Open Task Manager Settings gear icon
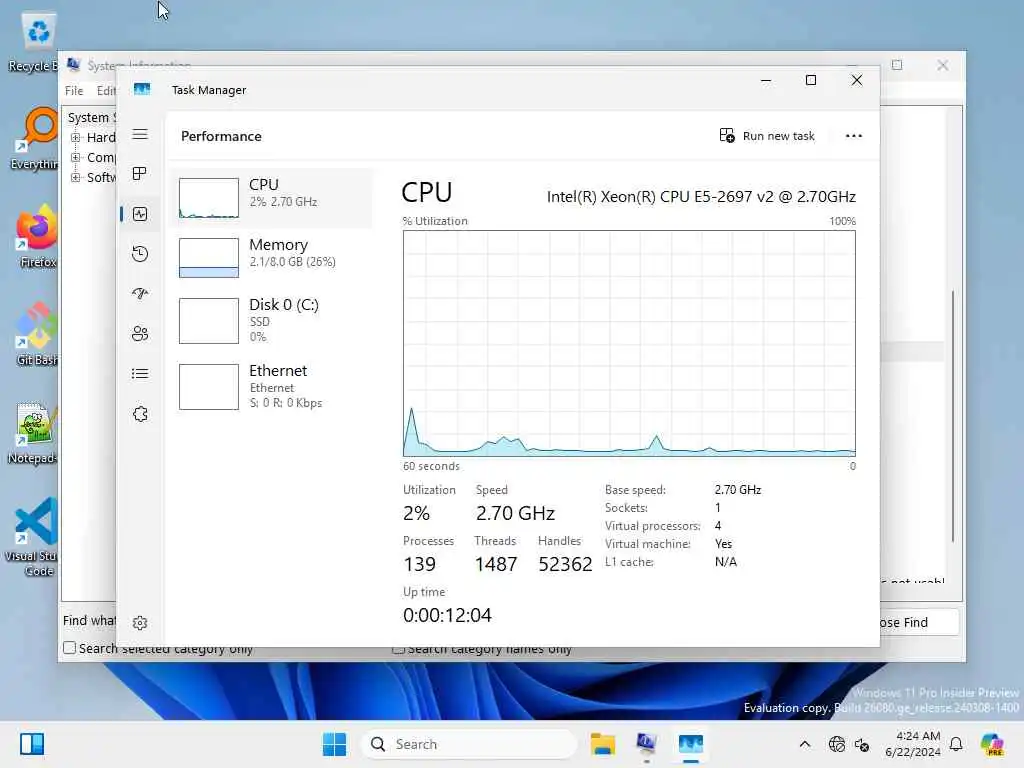 tap(140, 622)
